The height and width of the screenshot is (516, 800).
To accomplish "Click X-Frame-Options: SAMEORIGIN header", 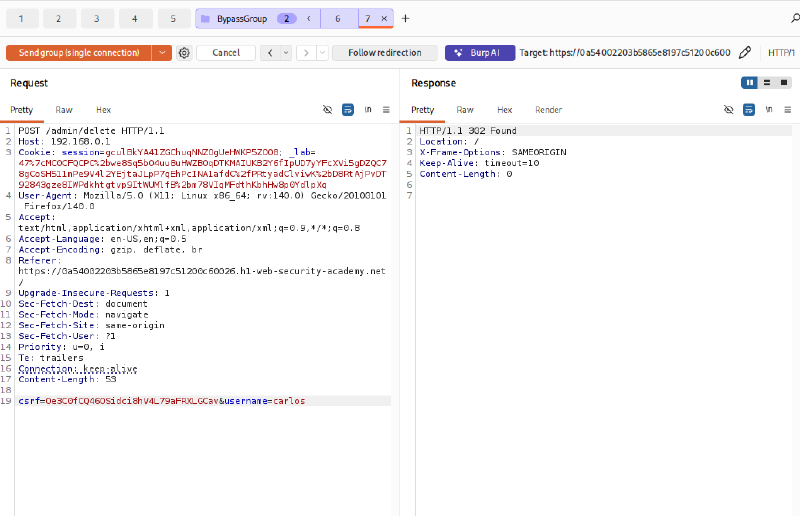I will (493, 152).
